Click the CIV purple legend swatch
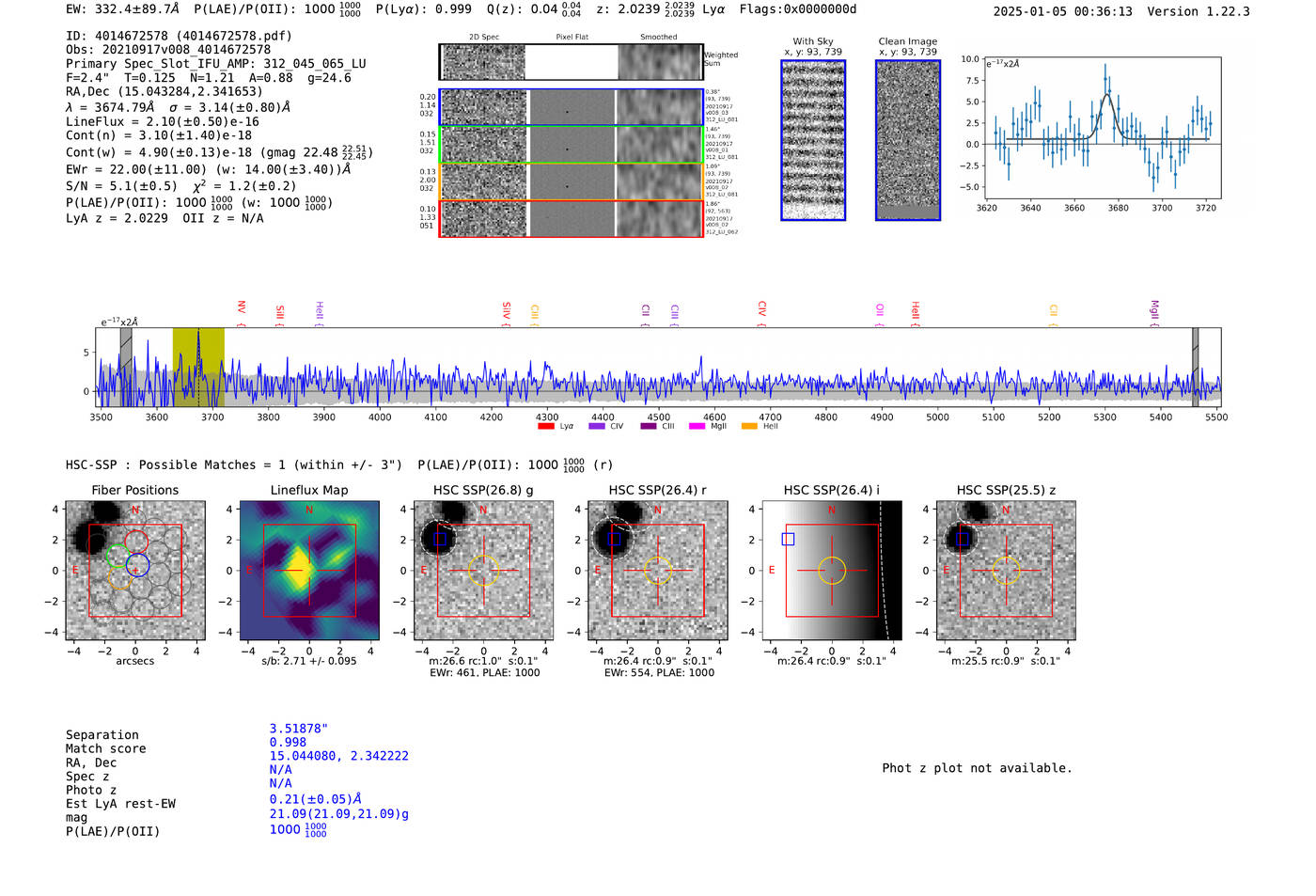Viewport: 1316px width, 896px height. point(596,426)
